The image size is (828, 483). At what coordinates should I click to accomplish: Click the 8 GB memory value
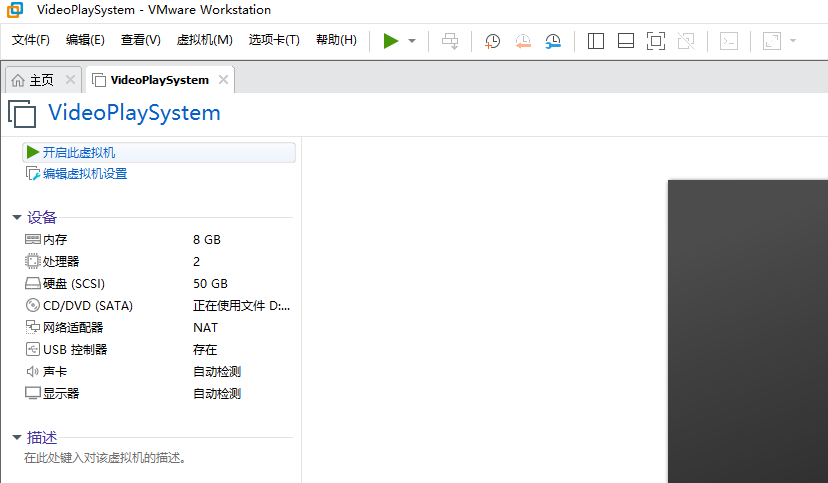click(207, 240)
